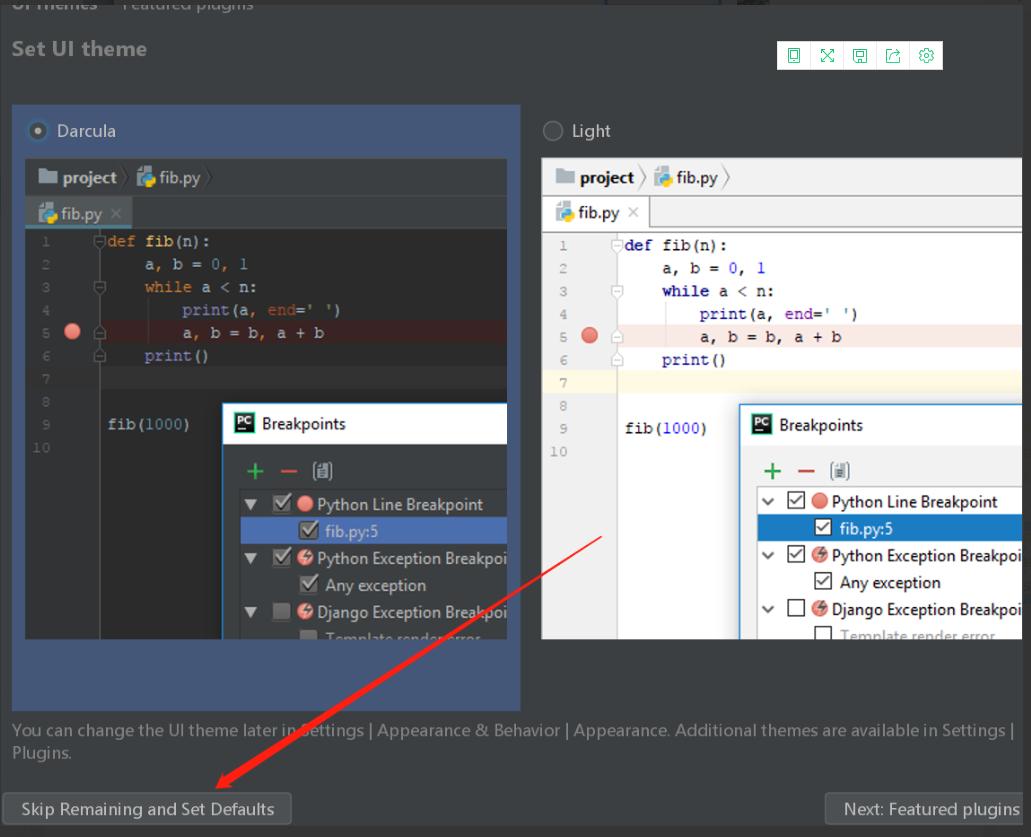Screen dimensions: 1031x837
Task: Select the Darcula theme radio button
Action: pyautogui.click(x=38, y=131)
